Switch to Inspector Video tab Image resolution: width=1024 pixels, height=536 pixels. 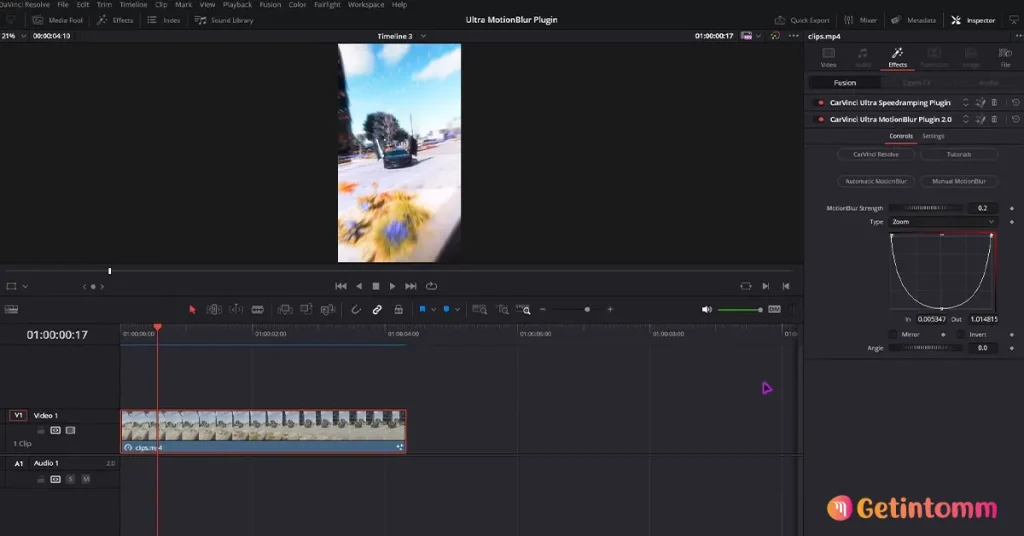[x=828, y=57]
